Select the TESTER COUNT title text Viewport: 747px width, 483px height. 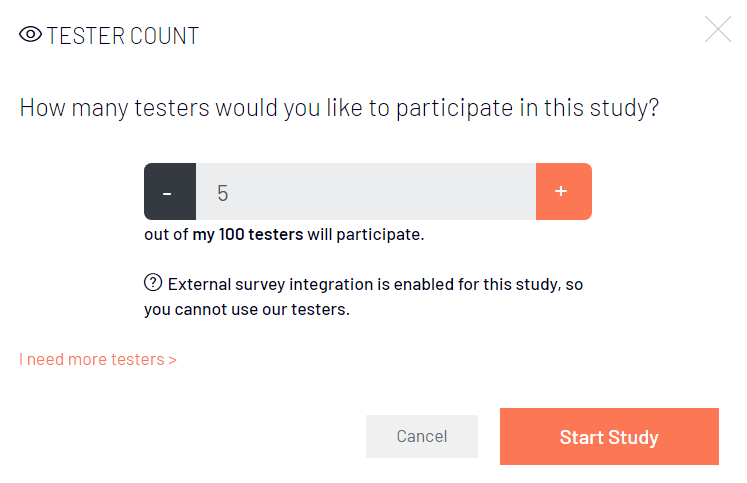pyautogui.click(x=123, y=36)
